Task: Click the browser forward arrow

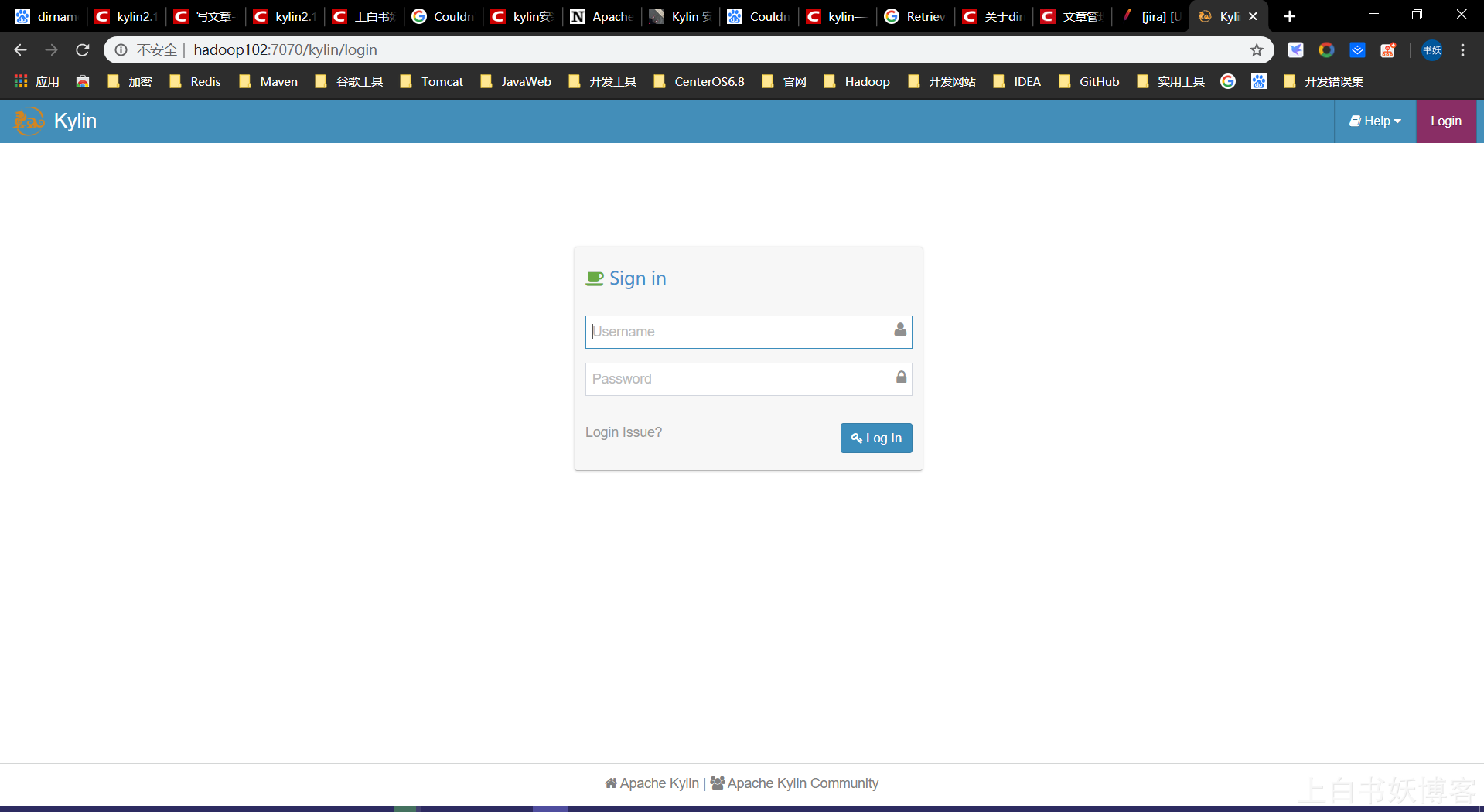Action: click(52, 50)
